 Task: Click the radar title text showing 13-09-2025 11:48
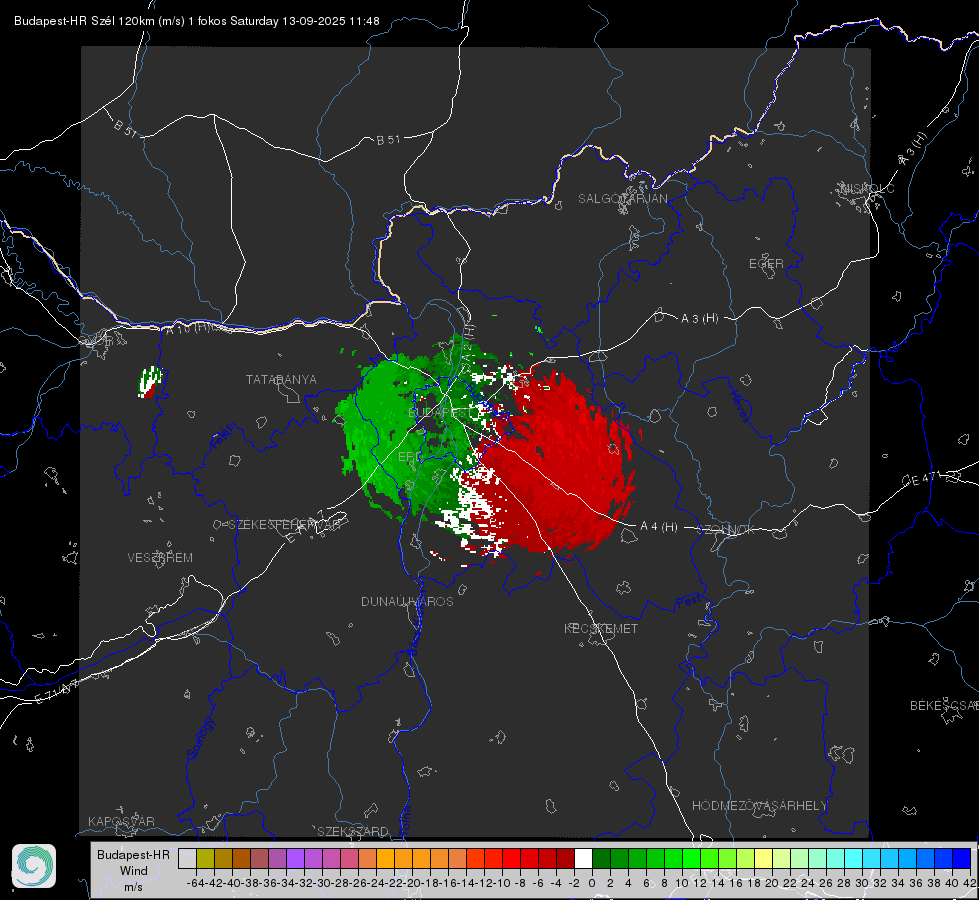(x=197, y=21)
